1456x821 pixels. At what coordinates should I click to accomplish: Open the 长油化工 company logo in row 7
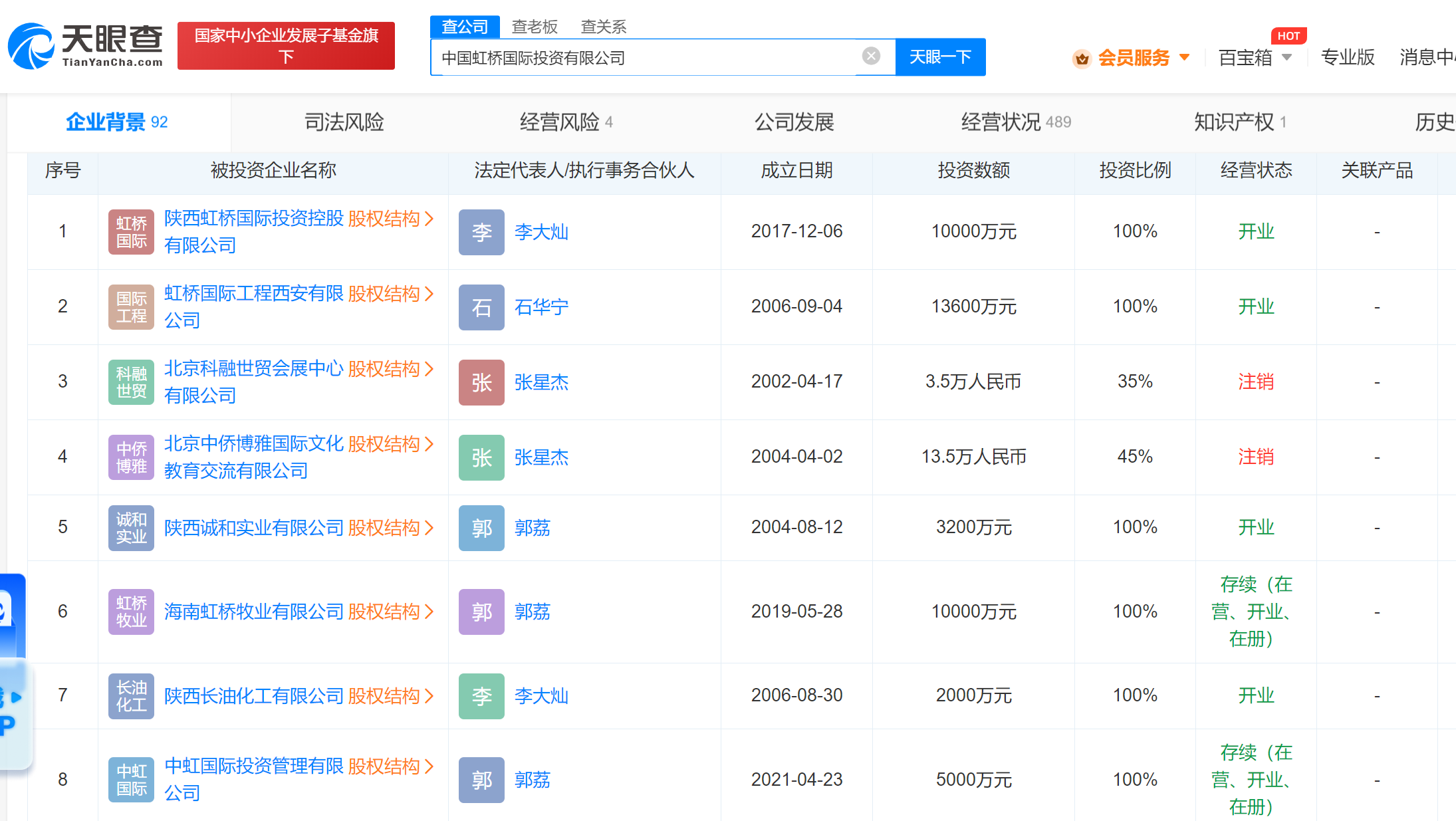pos(131,696)
